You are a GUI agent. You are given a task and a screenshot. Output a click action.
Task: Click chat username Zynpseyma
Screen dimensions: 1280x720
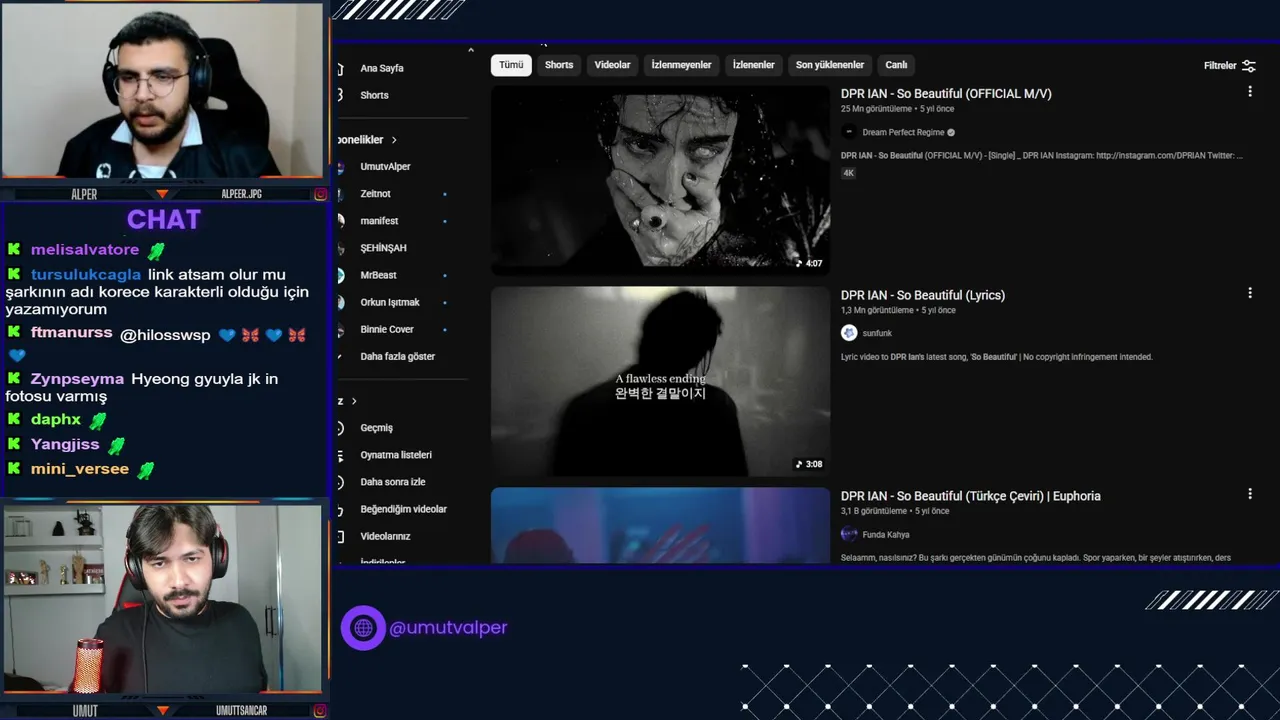tap(77, 379)
